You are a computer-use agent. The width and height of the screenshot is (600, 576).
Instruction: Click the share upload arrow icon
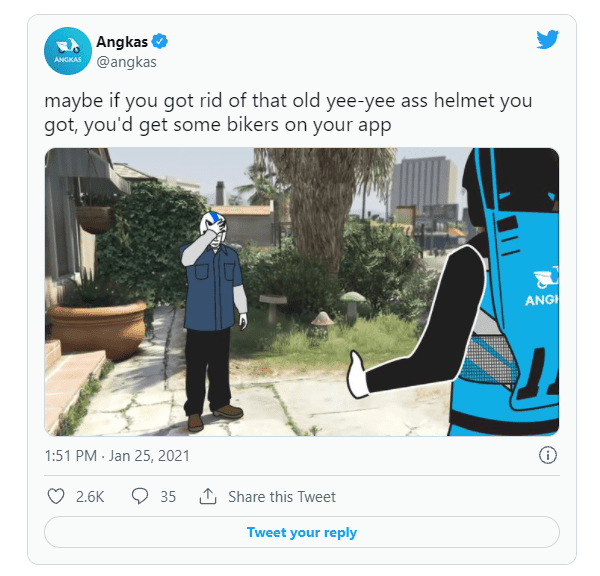[x=208, y=496]
